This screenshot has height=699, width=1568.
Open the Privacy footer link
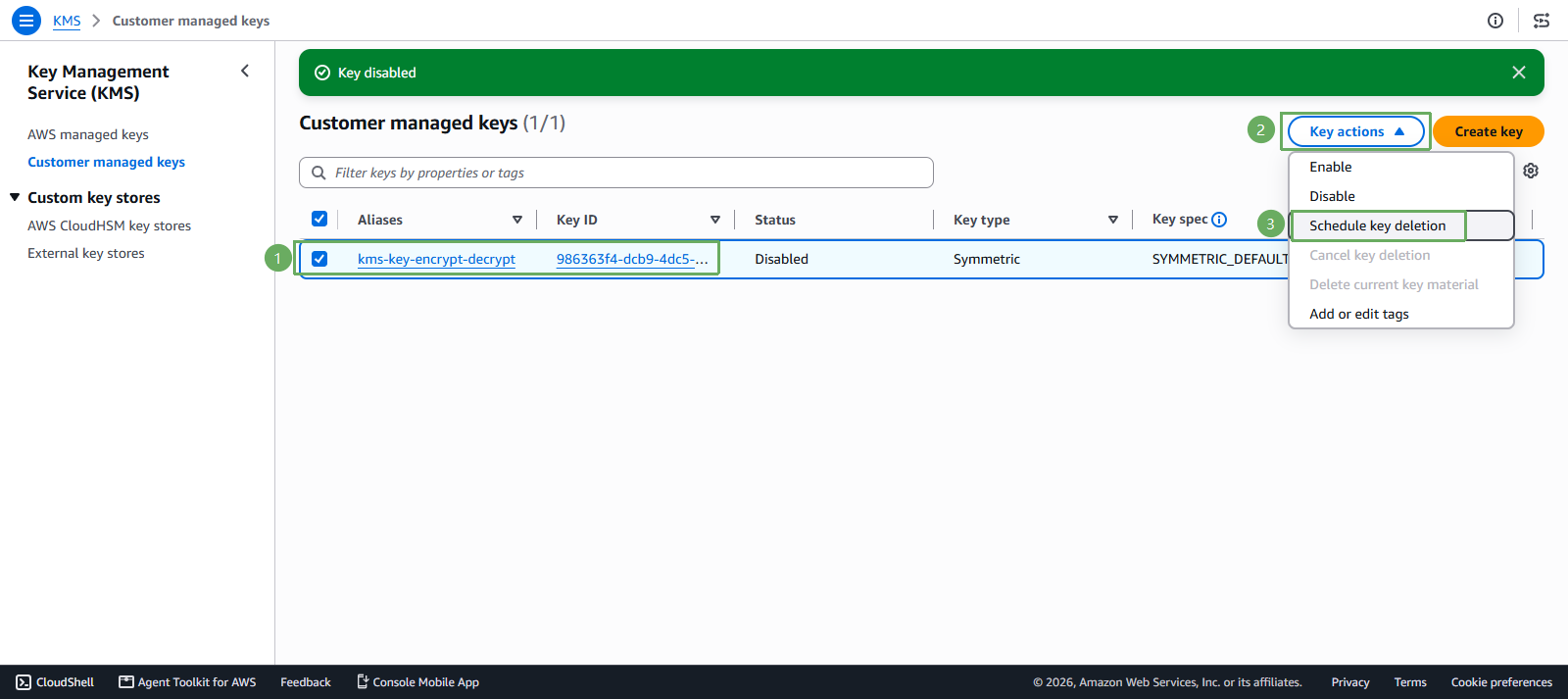[x=1350, y=682]
